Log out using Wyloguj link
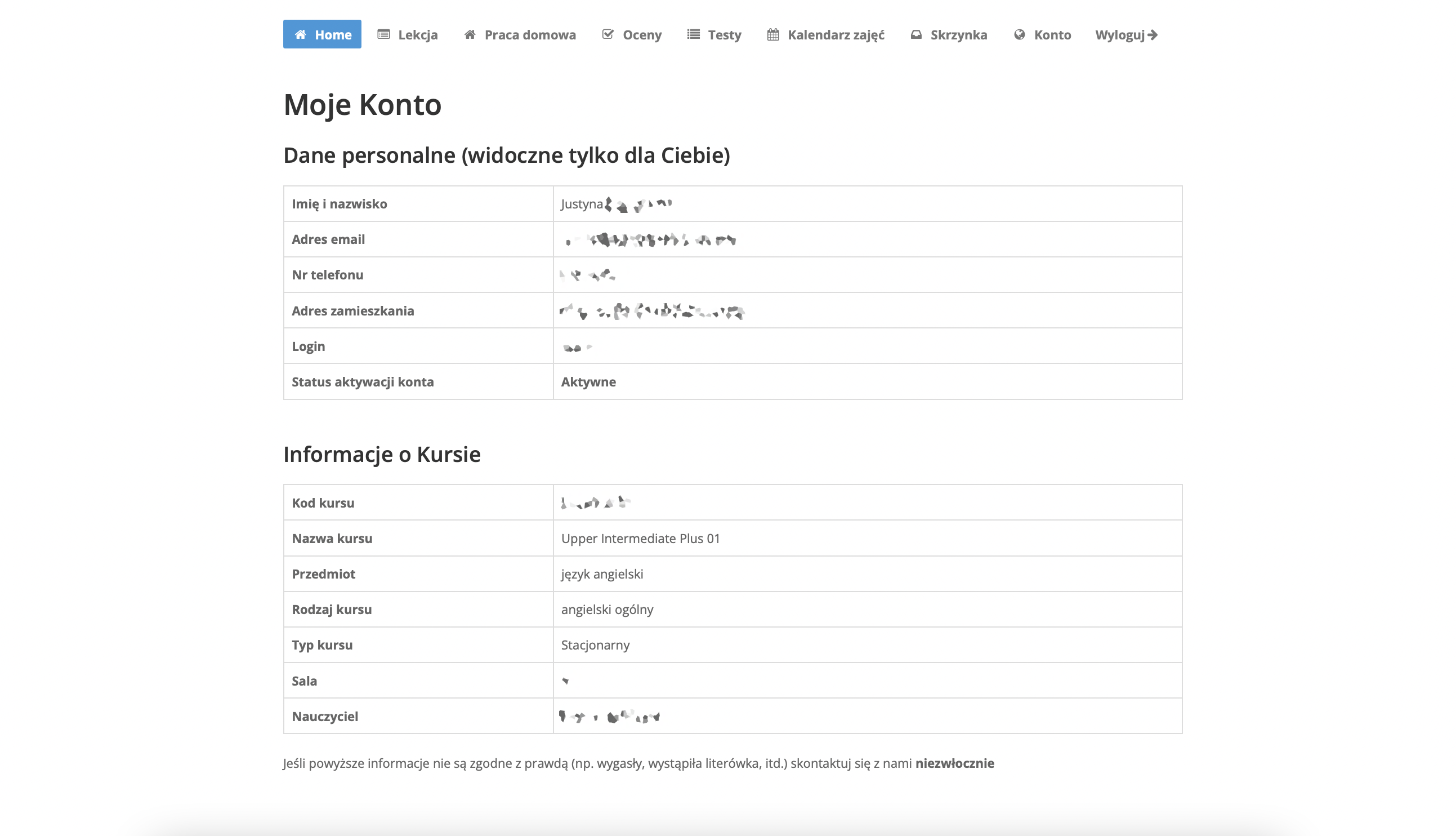Screen dimensions: 1456x836 click(1119, 35)
